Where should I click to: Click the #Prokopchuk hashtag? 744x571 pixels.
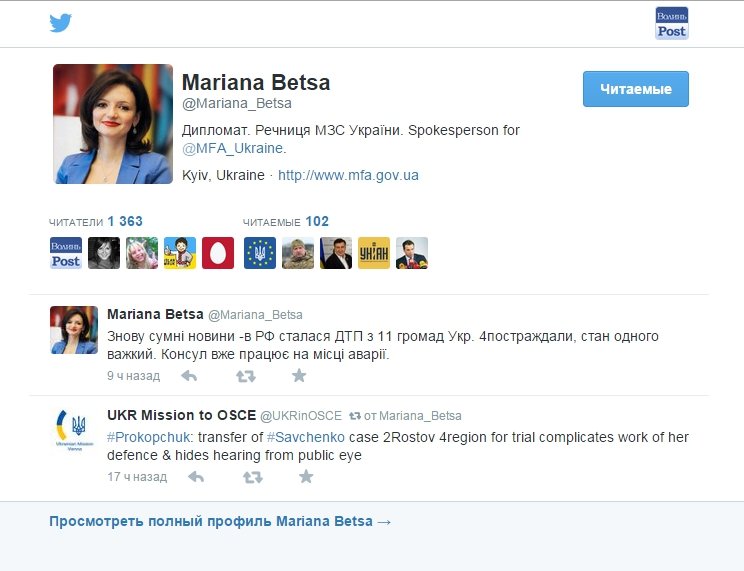(149, 437)
